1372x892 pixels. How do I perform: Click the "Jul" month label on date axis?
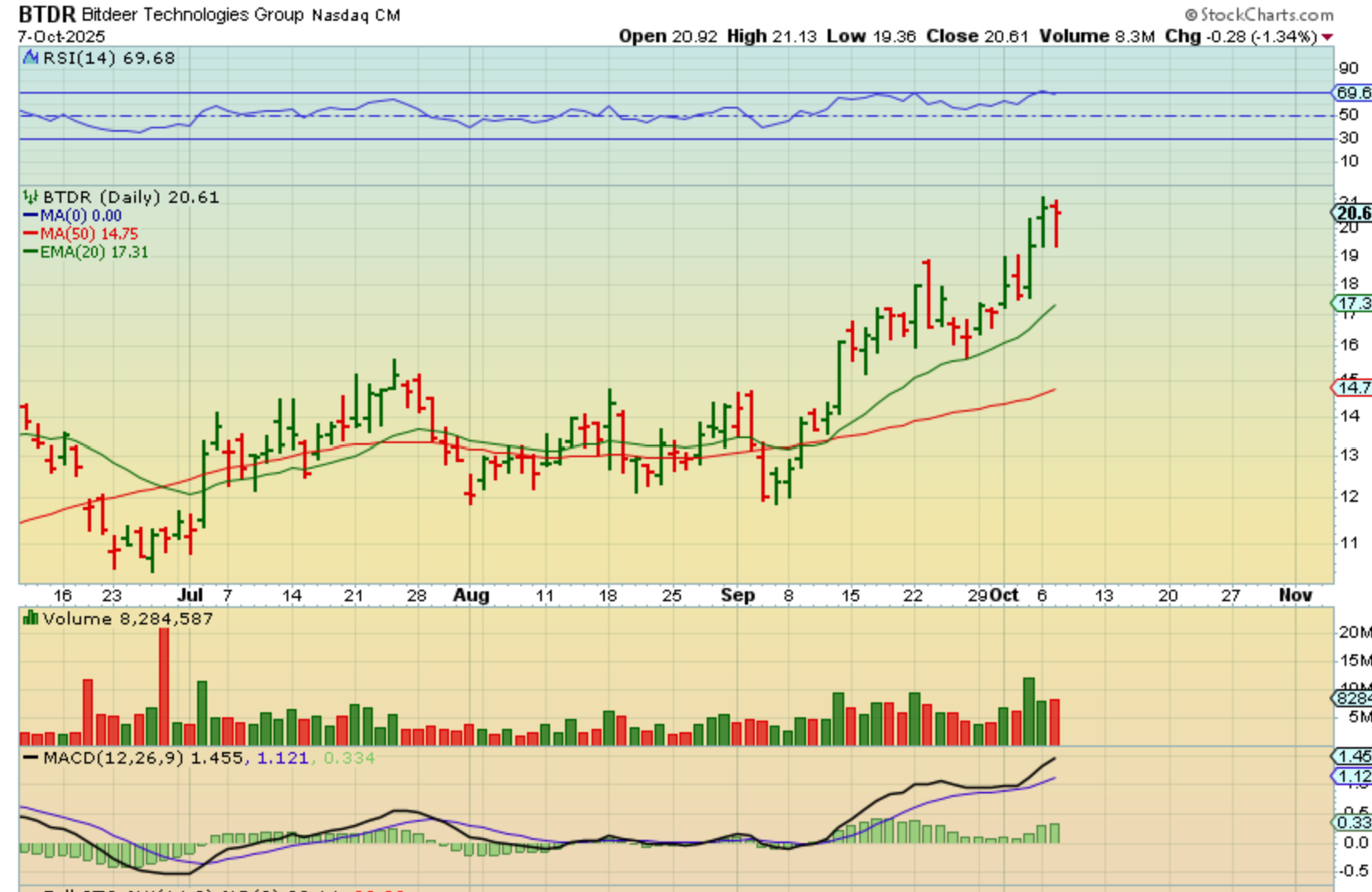191,595
